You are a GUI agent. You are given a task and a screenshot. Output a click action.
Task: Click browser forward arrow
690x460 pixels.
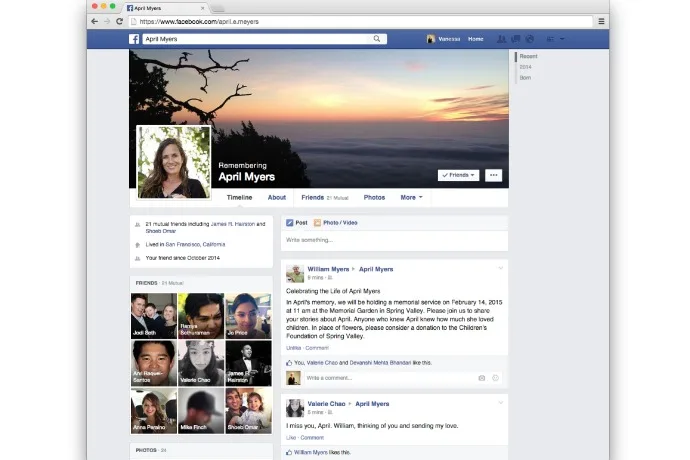click(x=107, y=21)
